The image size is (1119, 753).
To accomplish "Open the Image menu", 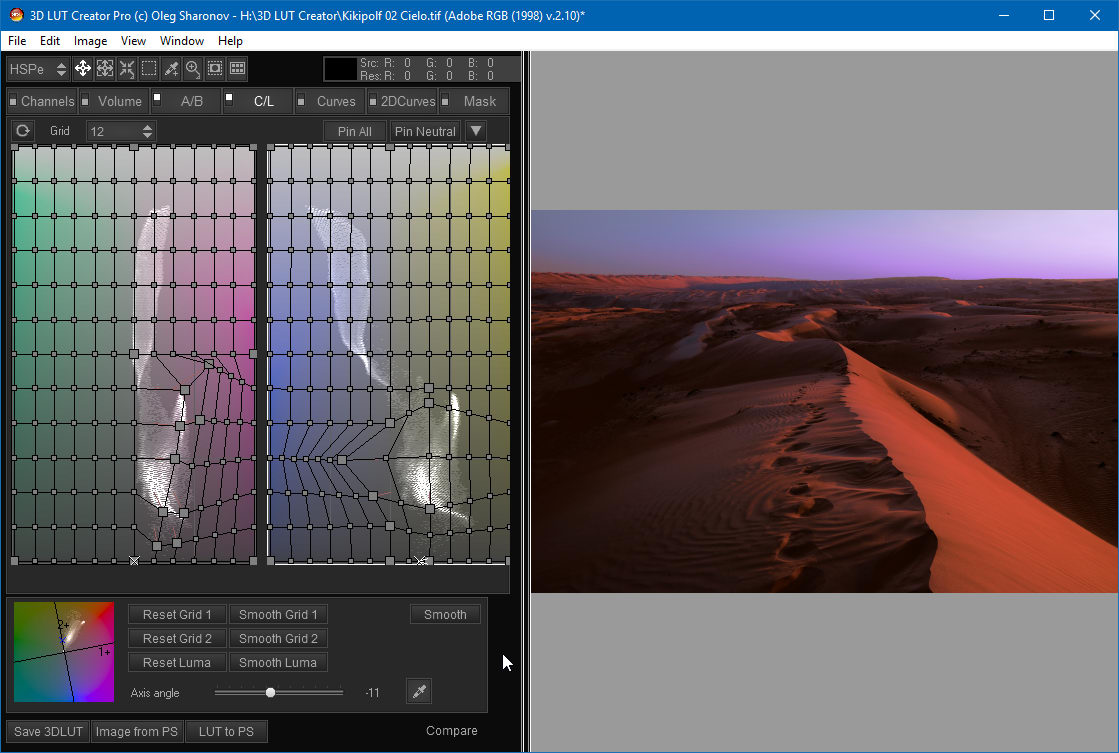I will tap(90, 41).
